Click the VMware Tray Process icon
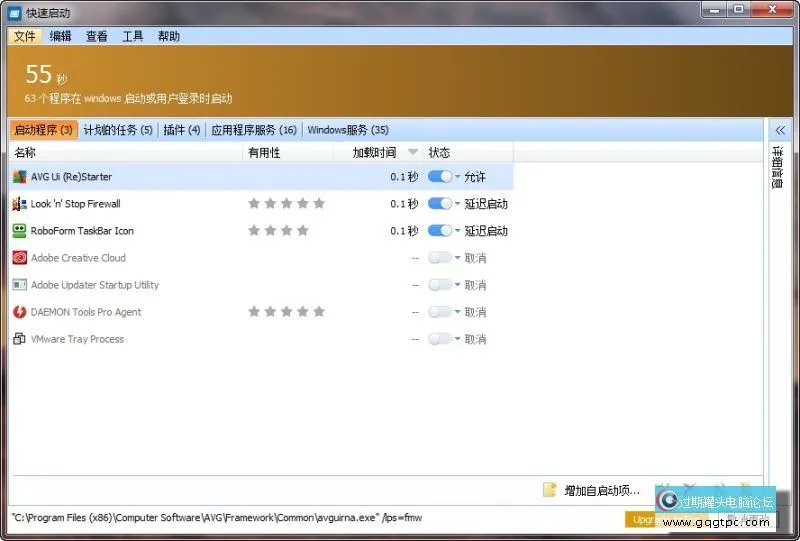Screen dimensions: 800x541 click(x=19, y=339)
